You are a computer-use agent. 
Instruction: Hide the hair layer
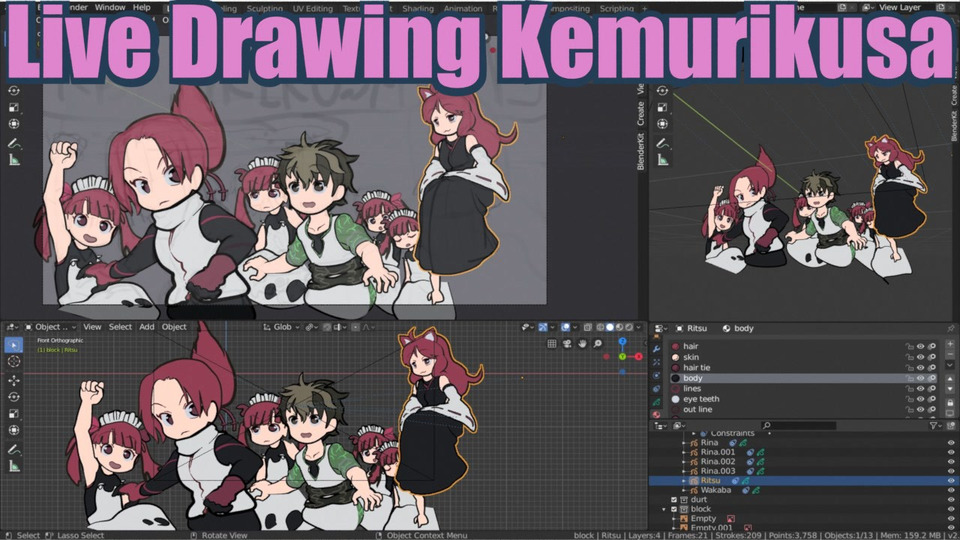(x=920, y=347)
